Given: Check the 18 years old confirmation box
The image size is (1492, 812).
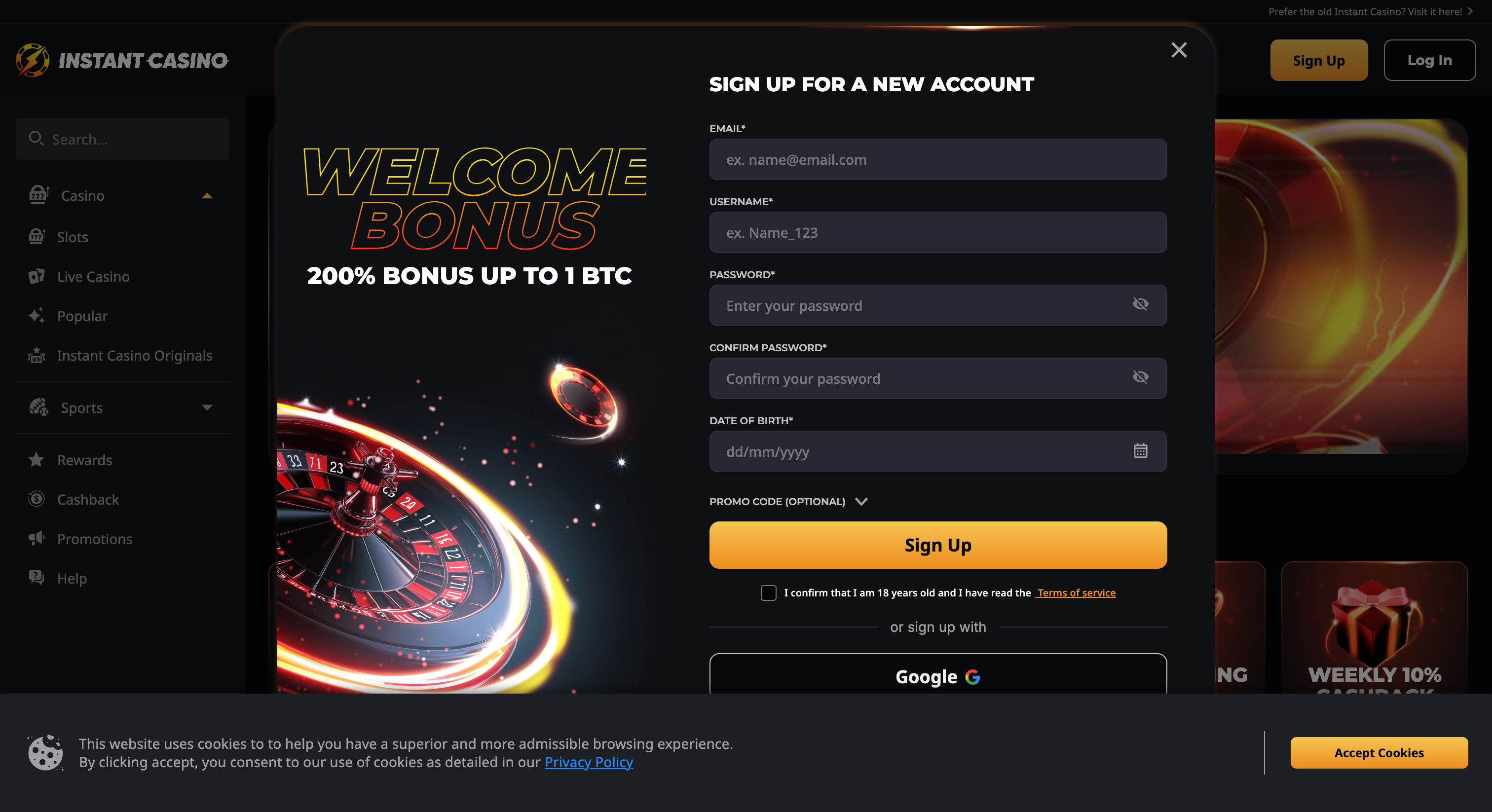Looking at the screenshot, I should click(x=769, y=592).
